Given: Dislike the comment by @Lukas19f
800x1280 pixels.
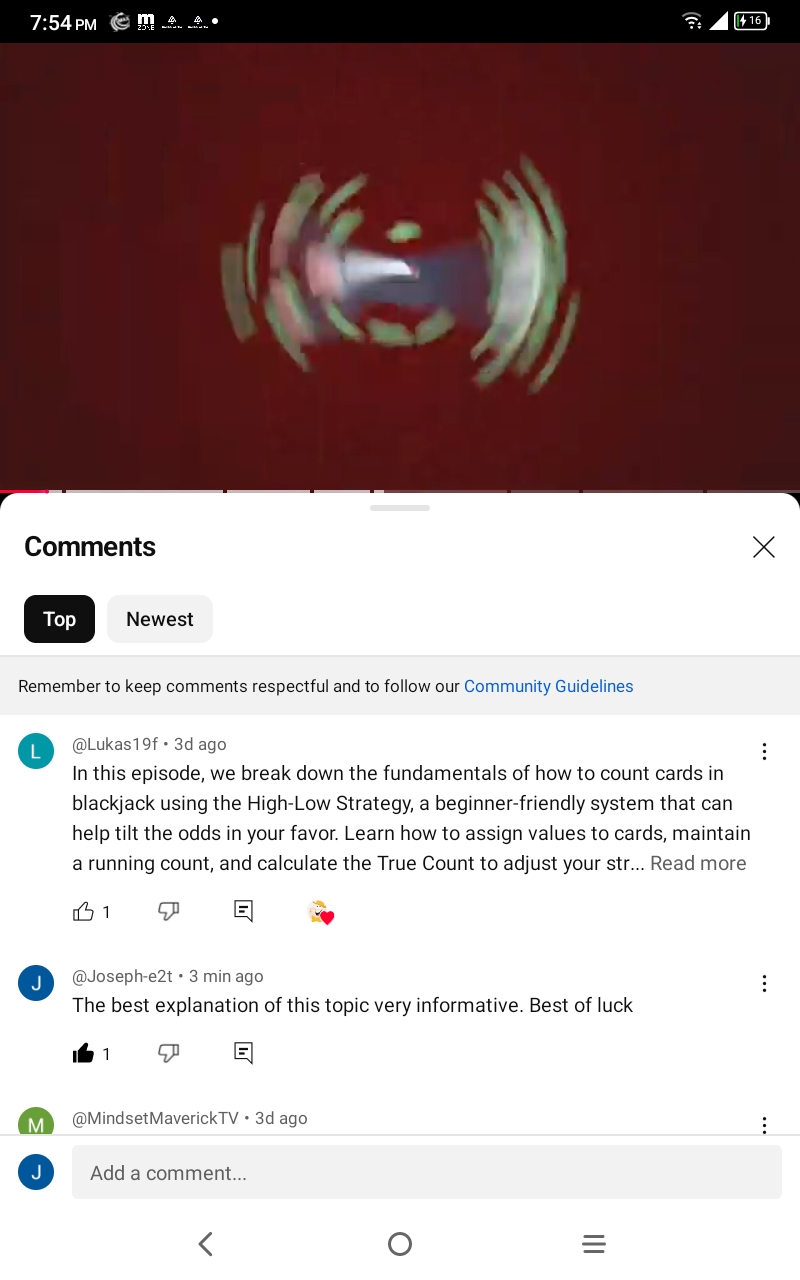Looking at the screenshot, I should [x=169, y=911].
